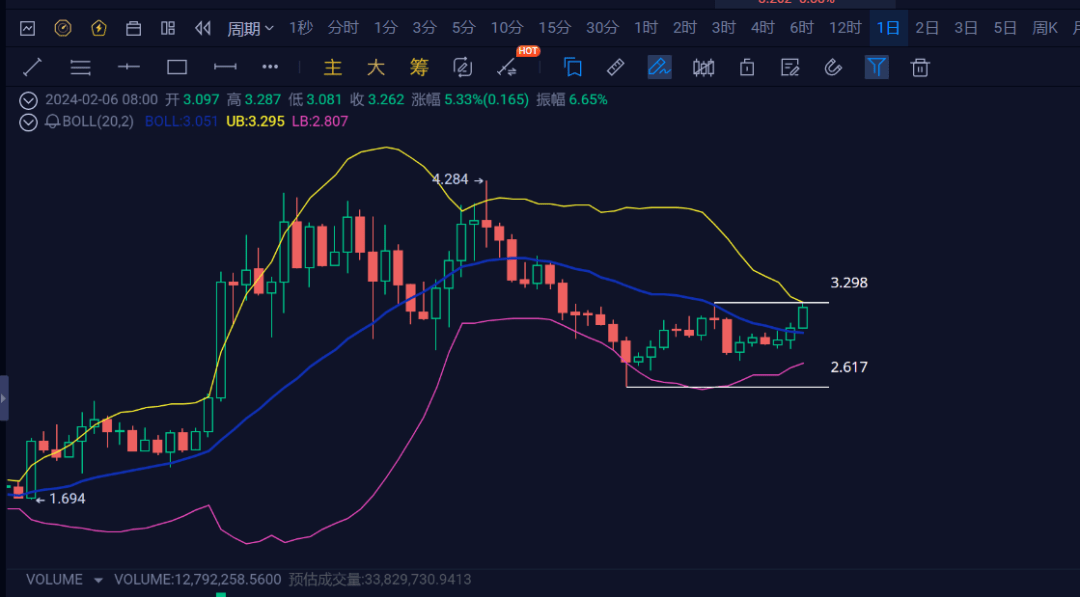Click the HOT-tagged line tool icon

[507, 67]
